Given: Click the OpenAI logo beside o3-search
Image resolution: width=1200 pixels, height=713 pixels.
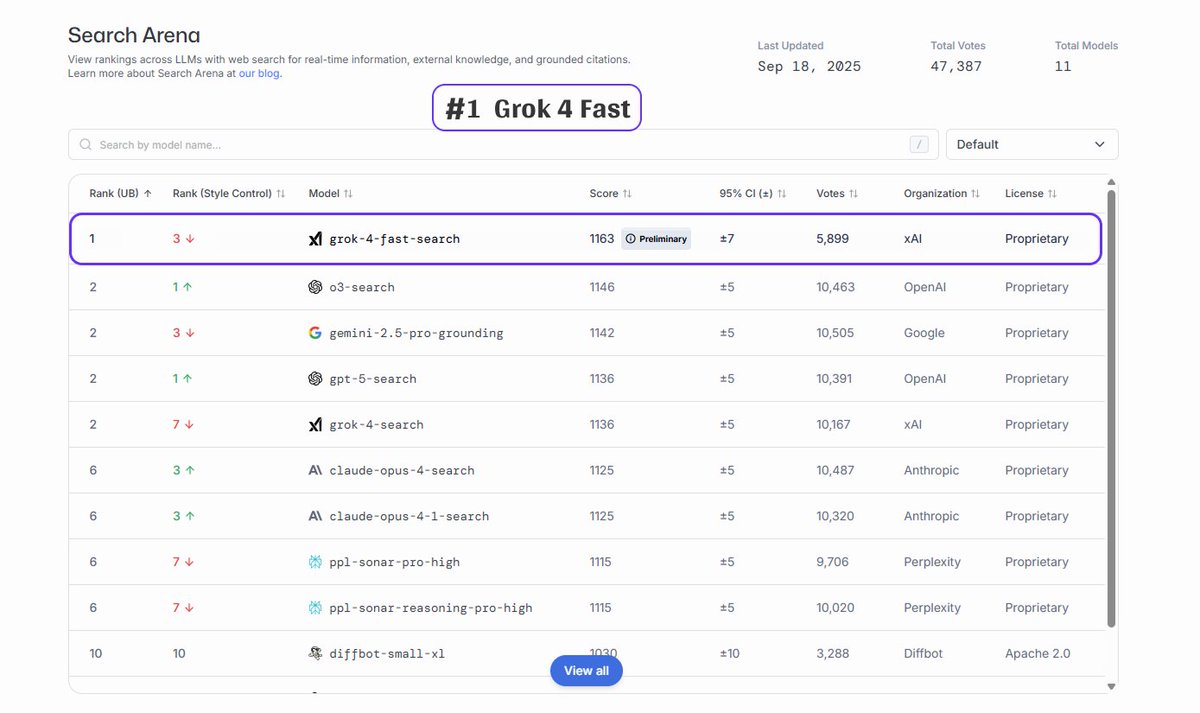Looking at the screenshot, I should tap(315, 287).
